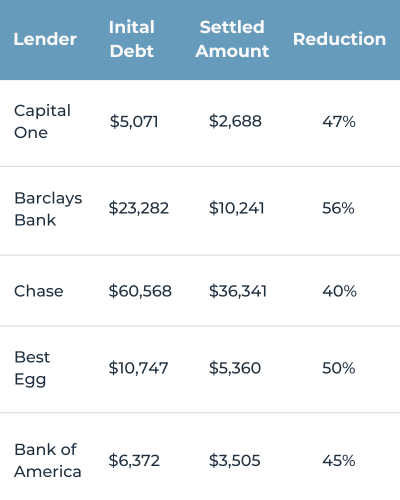Select the Chase lender cell
The width and height of the screenshot is (400, 500).
pyautogui.click(x=39, y=291)
